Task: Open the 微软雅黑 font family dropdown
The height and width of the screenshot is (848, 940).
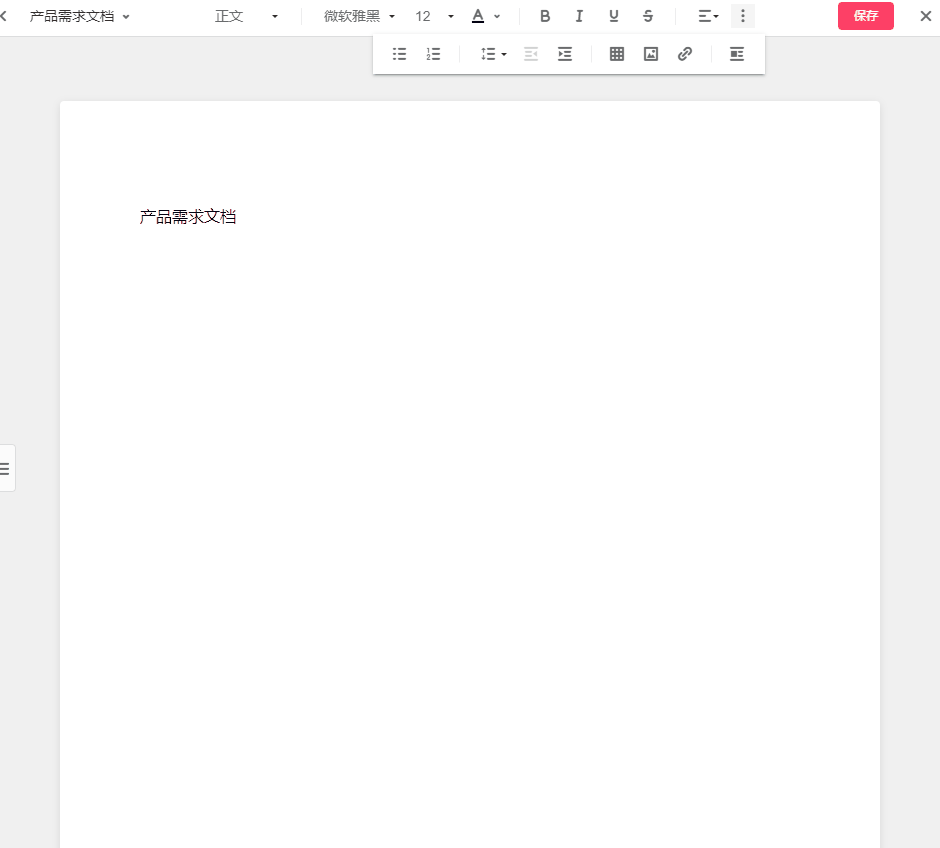Action: coord(359,16)
